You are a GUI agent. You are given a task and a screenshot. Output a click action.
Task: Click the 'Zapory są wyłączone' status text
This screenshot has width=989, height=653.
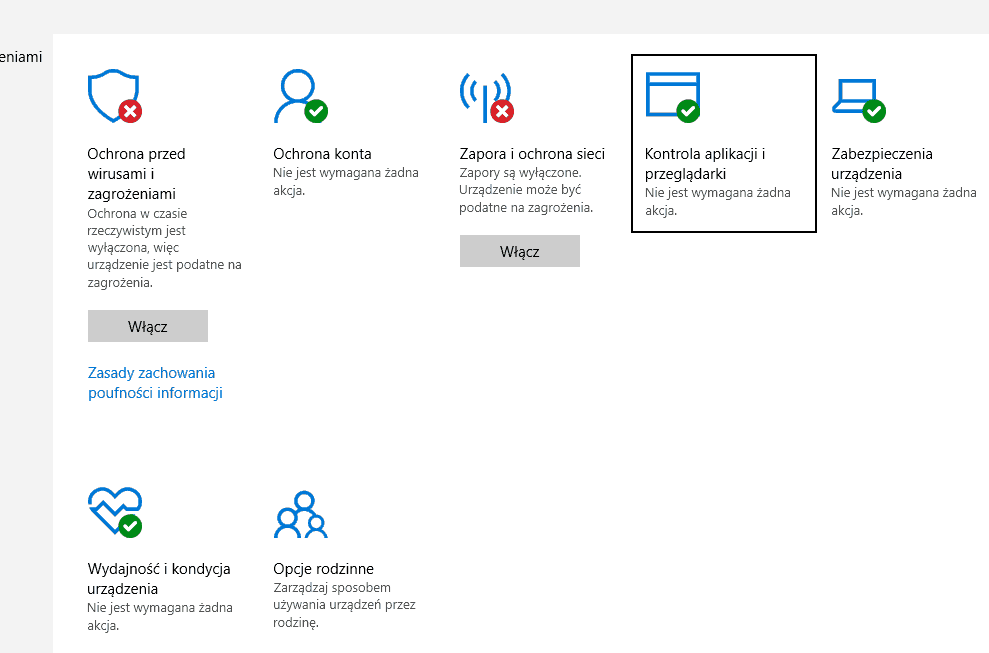526,190
